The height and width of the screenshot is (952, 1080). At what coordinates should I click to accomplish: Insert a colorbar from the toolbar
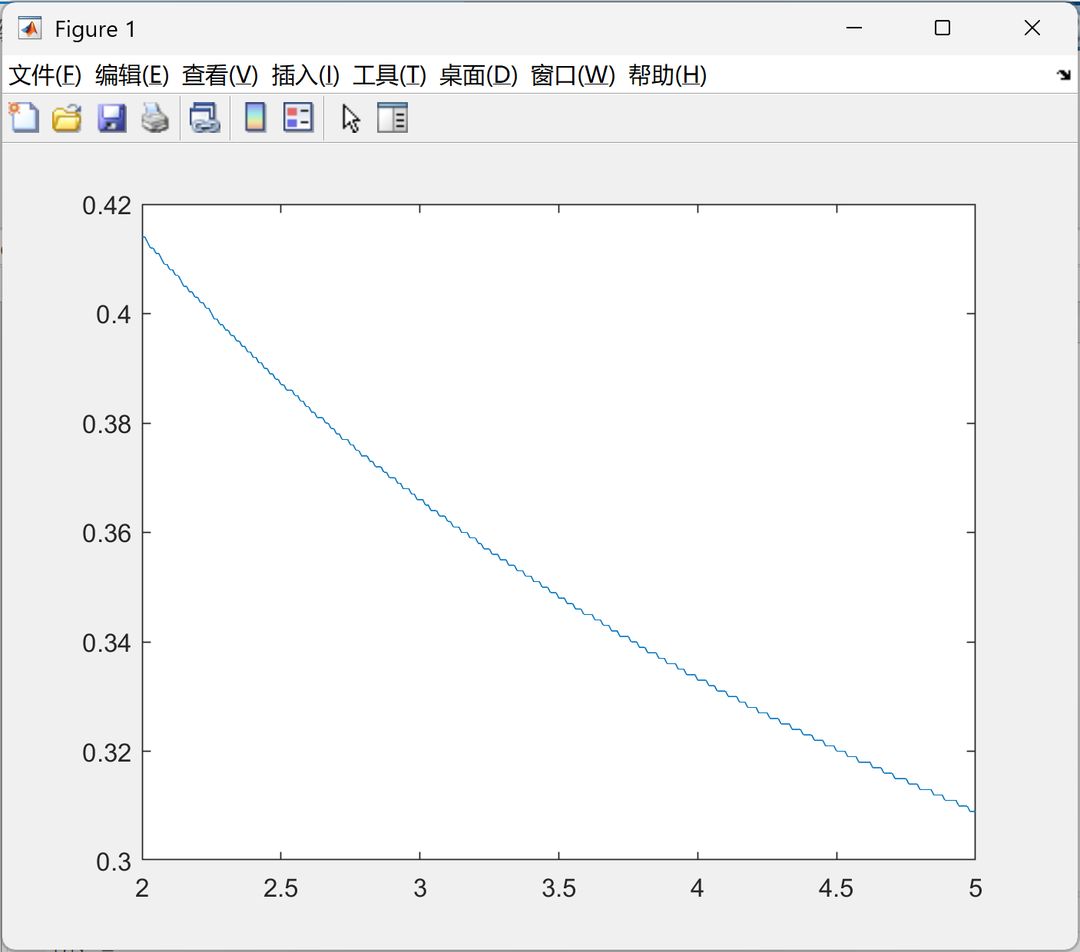[x=256, y=117]
